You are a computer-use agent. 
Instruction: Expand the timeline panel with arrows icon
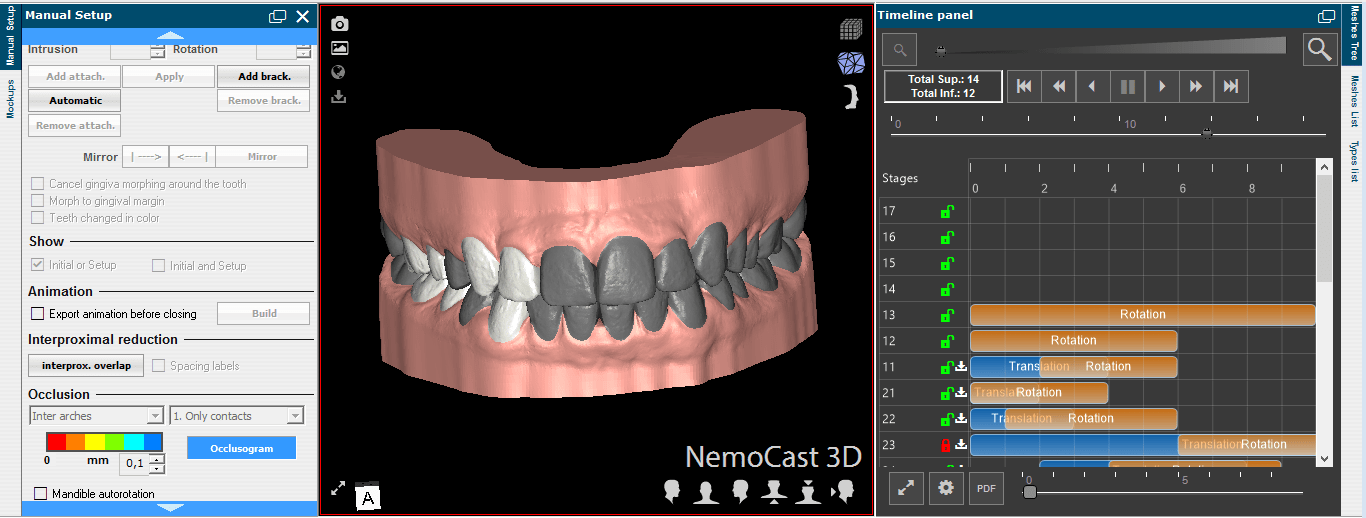(905, 488)
